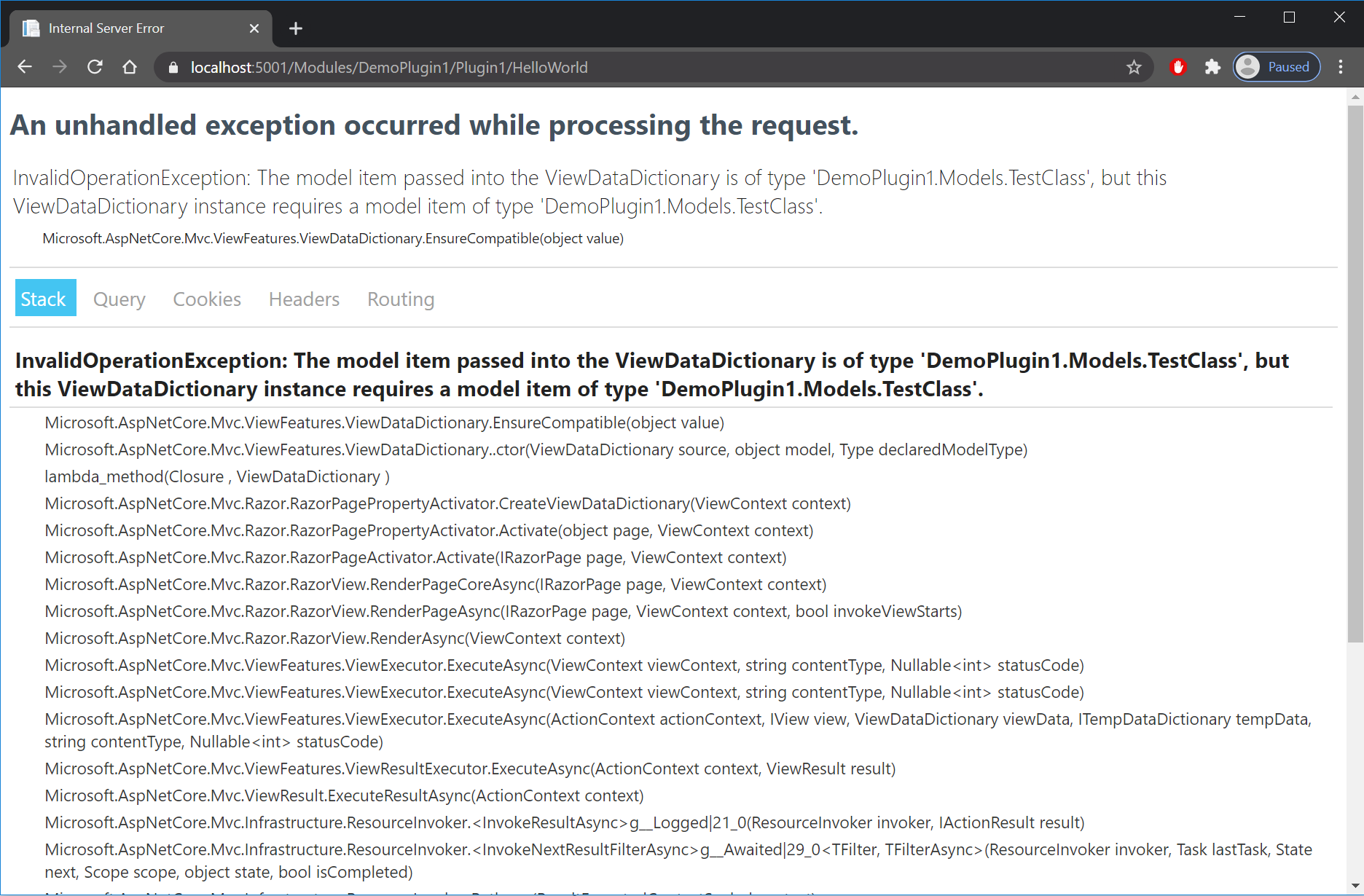Switch to the Query tab
Viewport: 1364px width, 896px height.
point(119,299)
